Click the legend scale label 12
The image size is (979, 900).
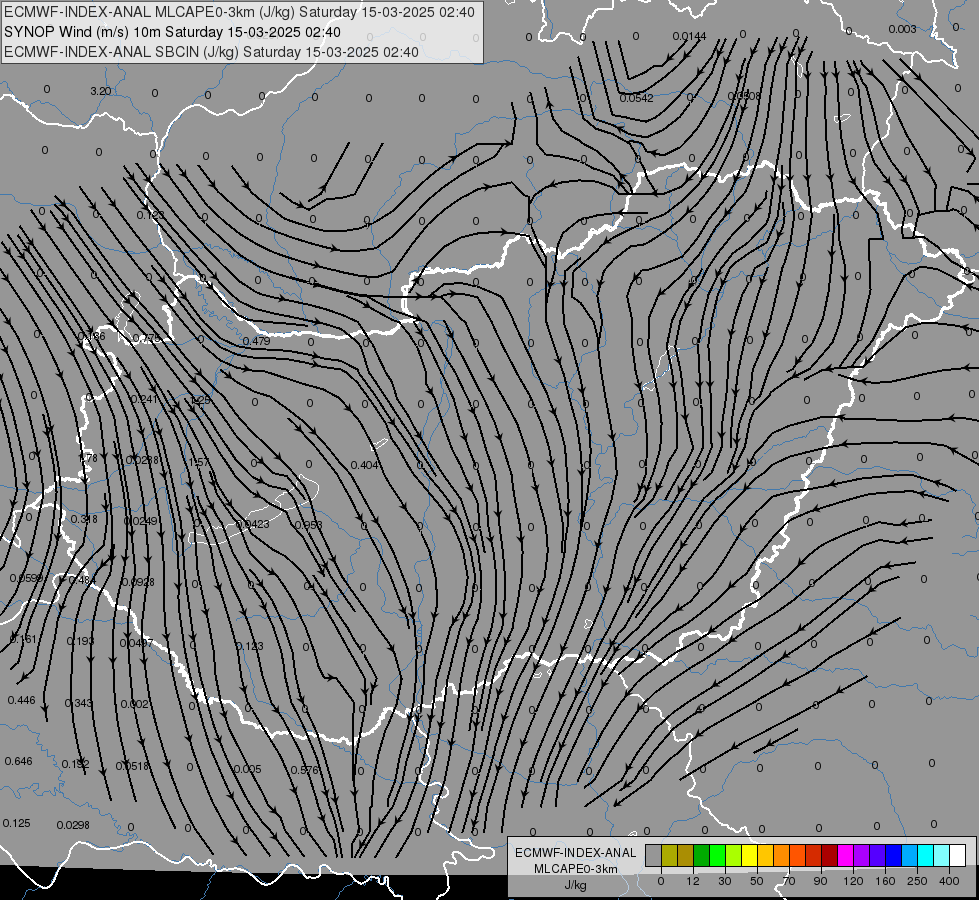point(692,881)
